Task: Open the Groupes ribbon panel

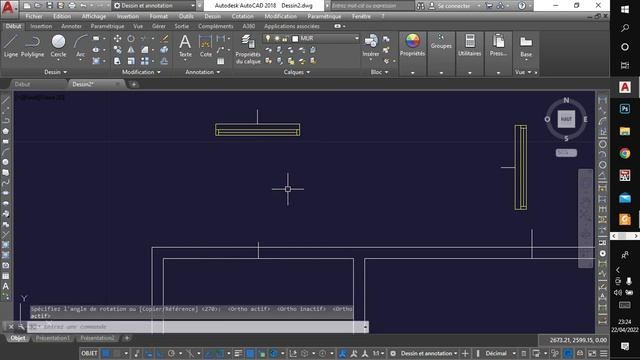Action: [441, 42]
